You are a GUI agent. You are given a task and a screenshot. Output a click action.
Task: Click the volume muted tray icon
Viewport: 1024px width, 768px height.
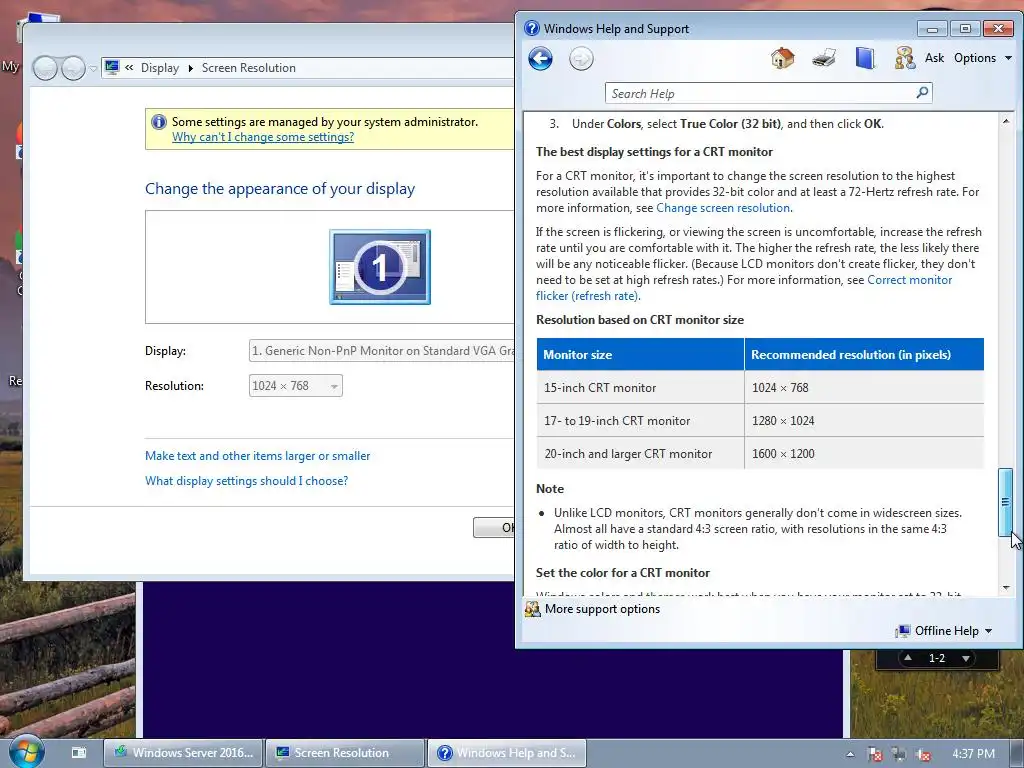pos(923,754)
